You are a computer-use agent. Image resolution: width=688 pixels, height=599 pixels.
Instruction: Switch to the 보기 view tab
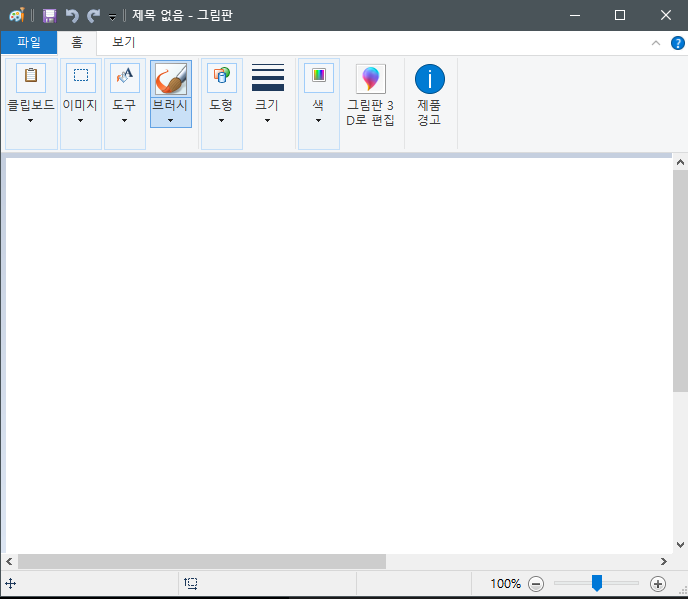tap(124, 43)
